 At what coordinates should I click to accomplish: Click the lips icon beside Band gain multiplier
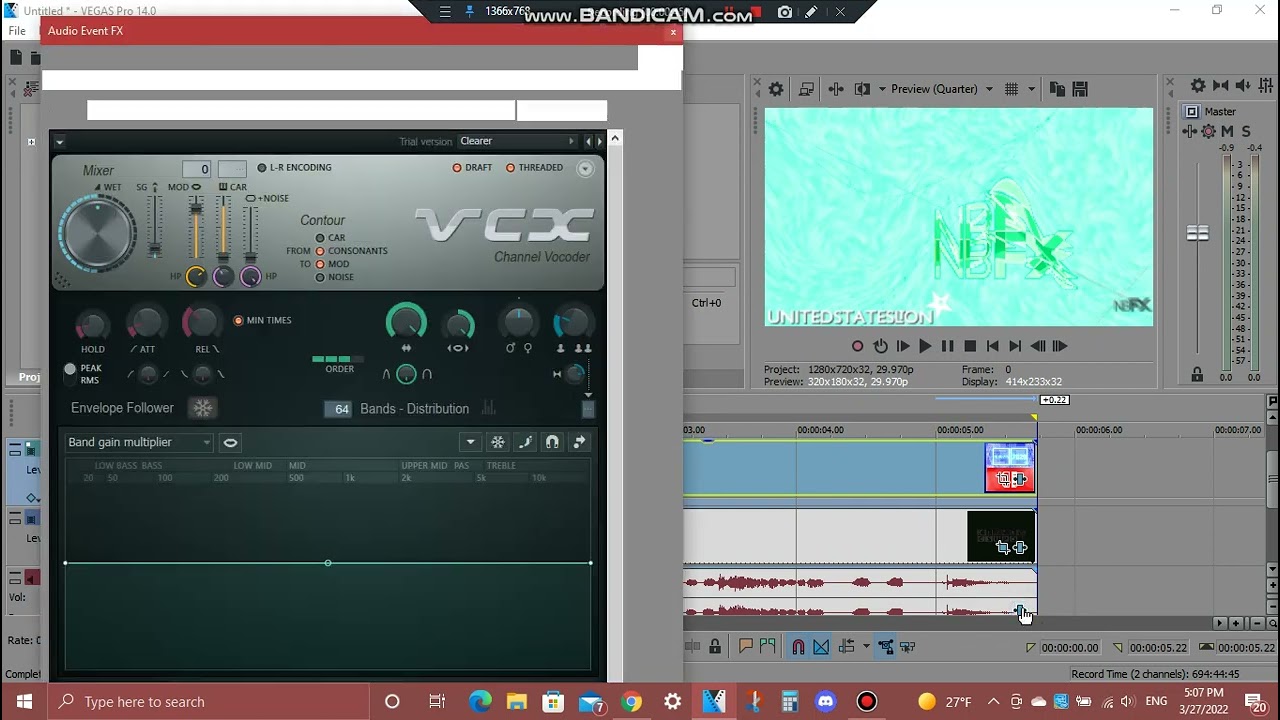tap(230, 442)
